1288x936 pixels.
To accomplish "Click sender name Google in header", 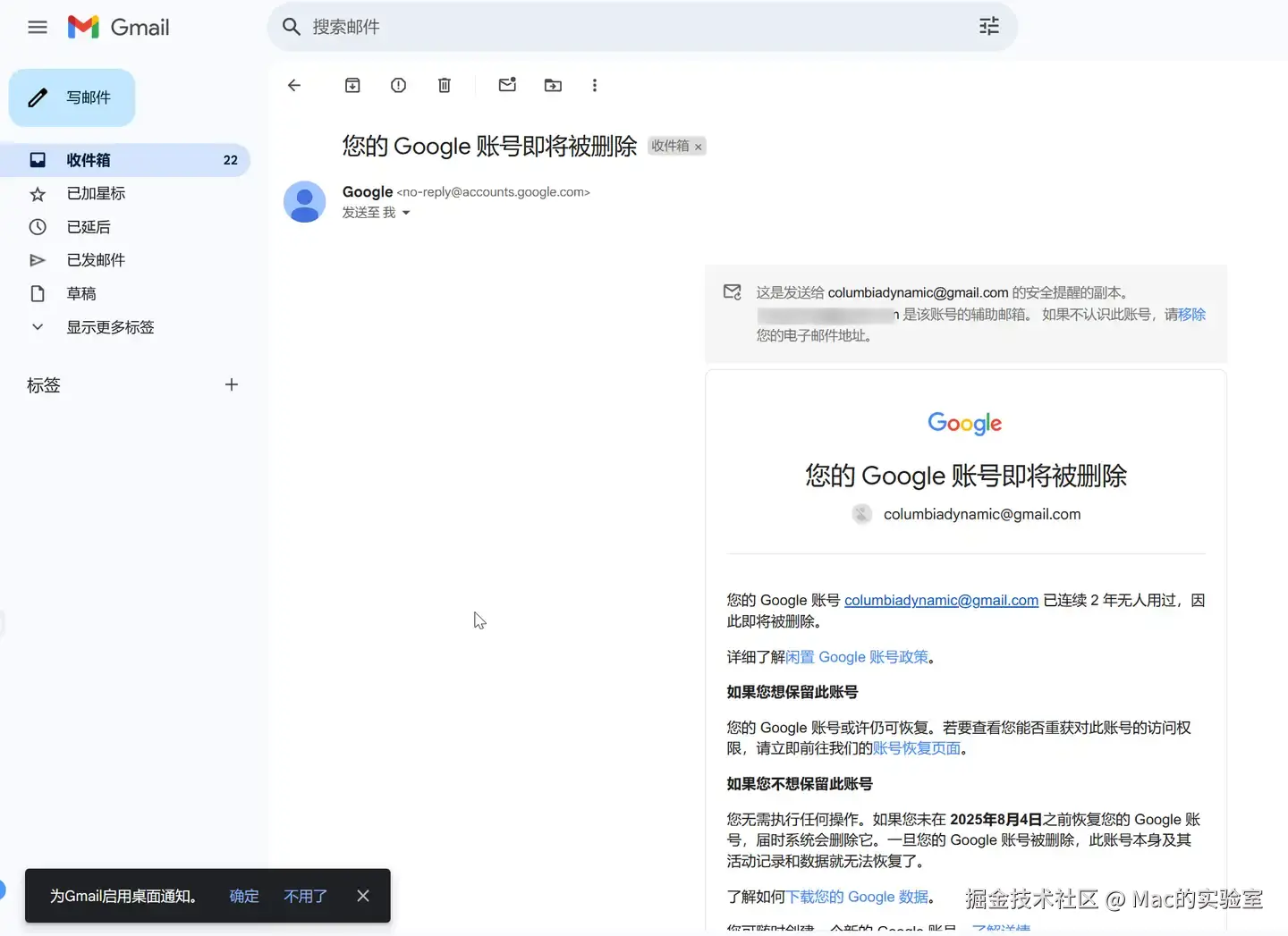I will (368, 191).
